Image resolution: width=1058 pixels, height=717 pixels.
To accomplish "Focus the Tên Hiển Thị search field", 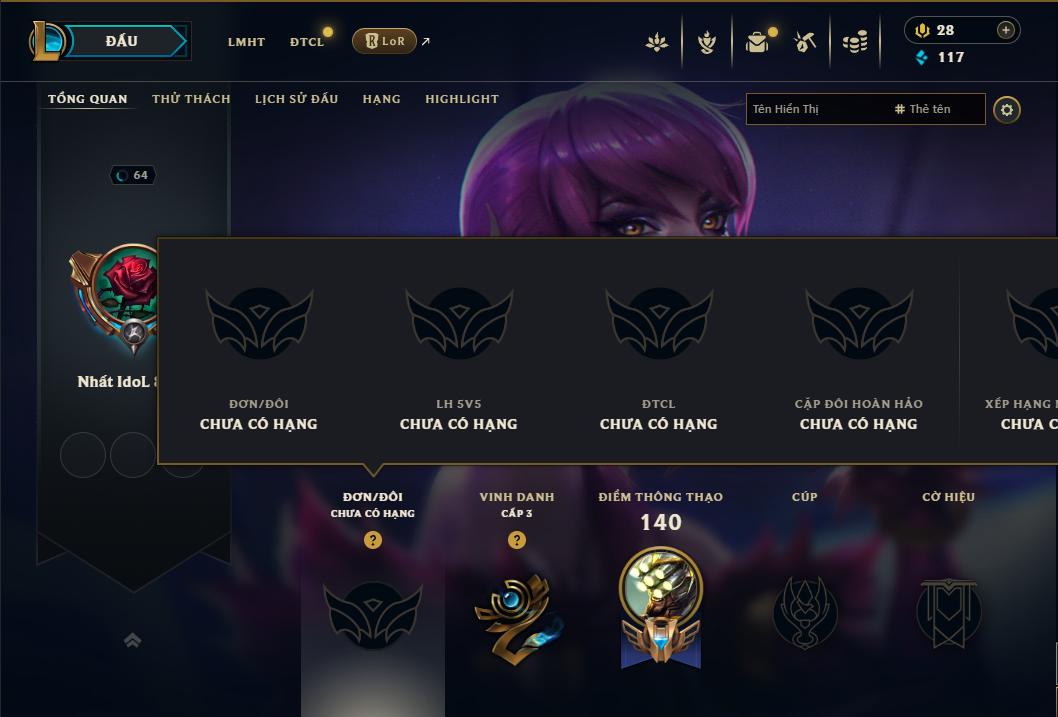I will point(866,109).
